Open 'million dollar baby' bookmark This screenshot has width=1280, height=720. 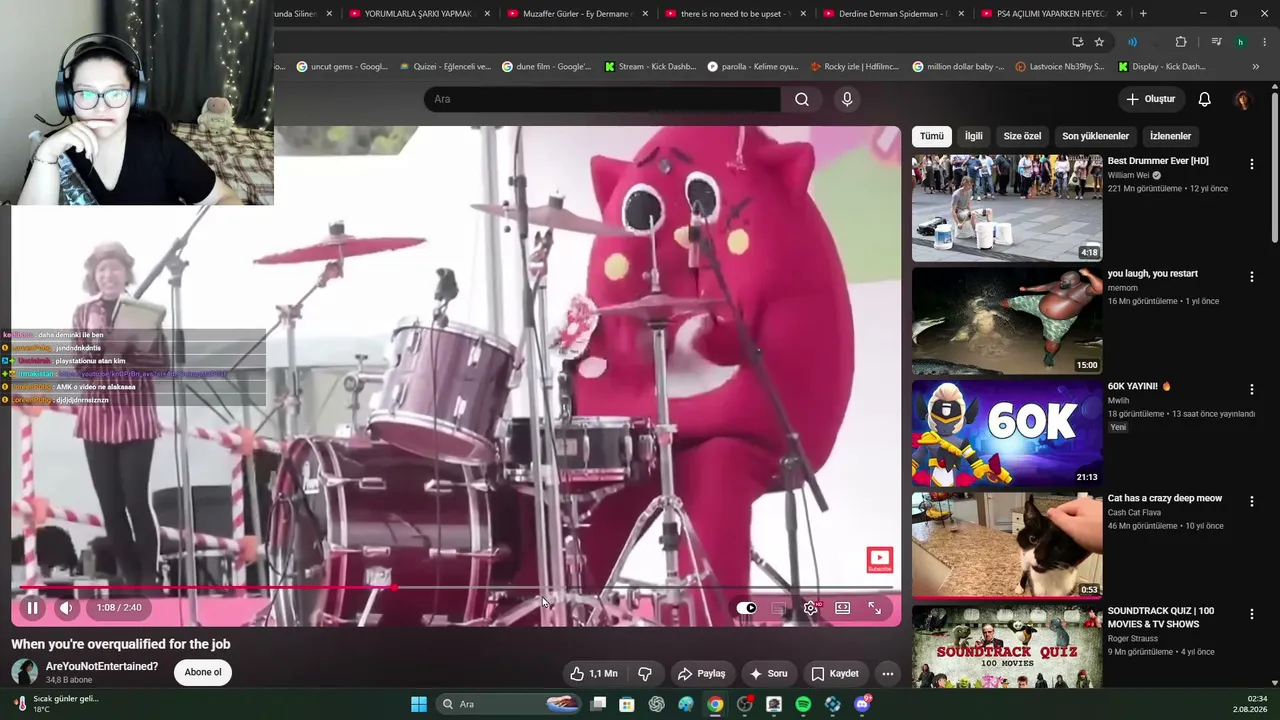pyautogui.click(x=958, y=67)
